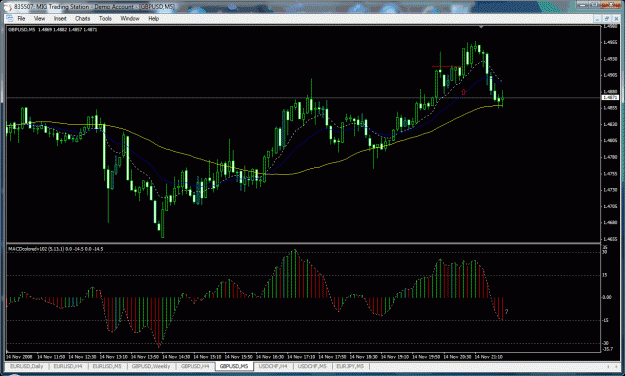This screenshot has width=625, height=376.
Task: Switch to the EURUSD,H4 chart tab
Action: (x=68, y=366)
